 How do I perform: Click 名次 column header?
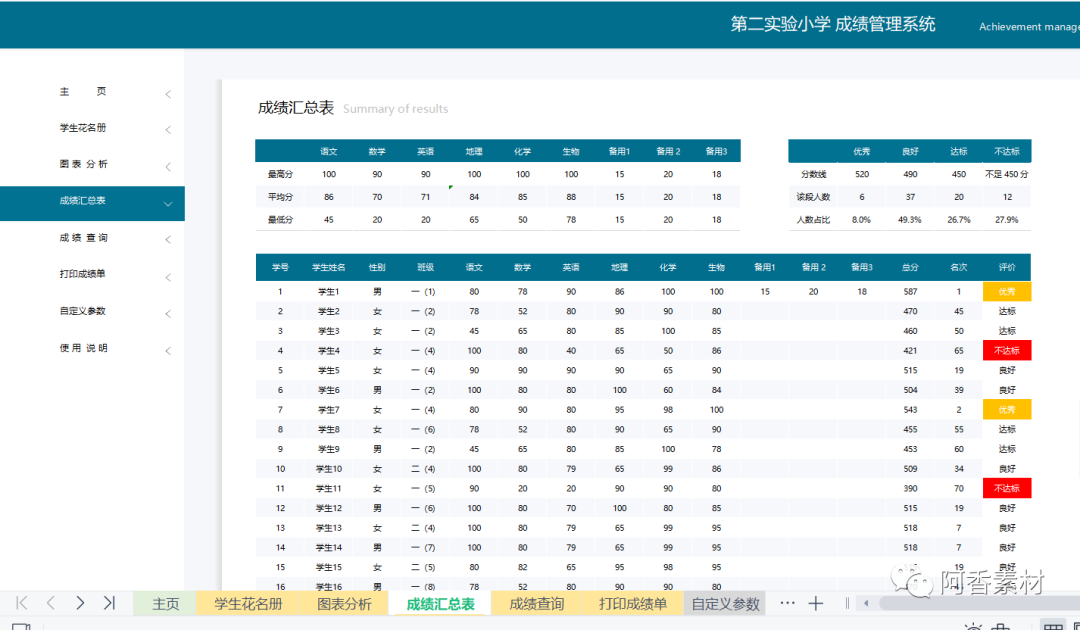958,267
